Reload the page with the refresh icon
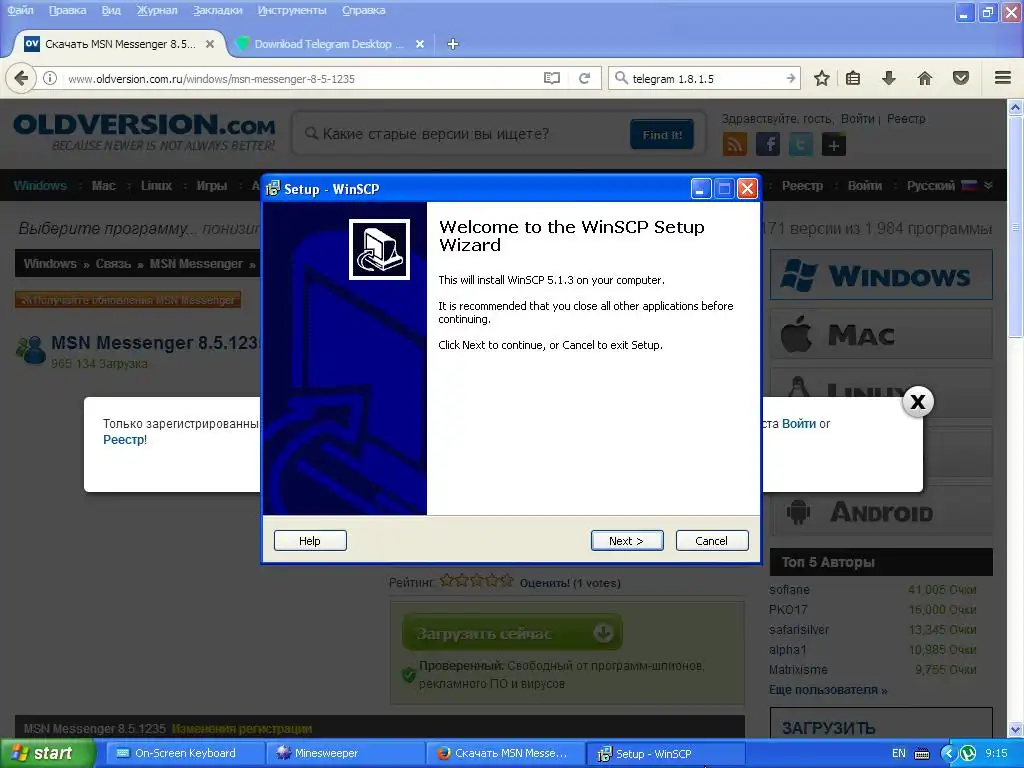1024x768 pixels. pos(584,78)
